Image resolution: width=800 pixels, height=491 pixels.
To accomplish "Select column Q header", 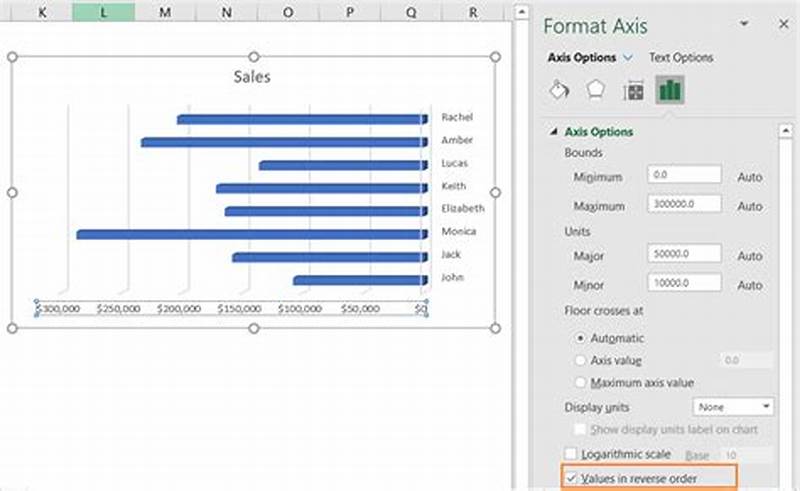I will tap(411, 12).
